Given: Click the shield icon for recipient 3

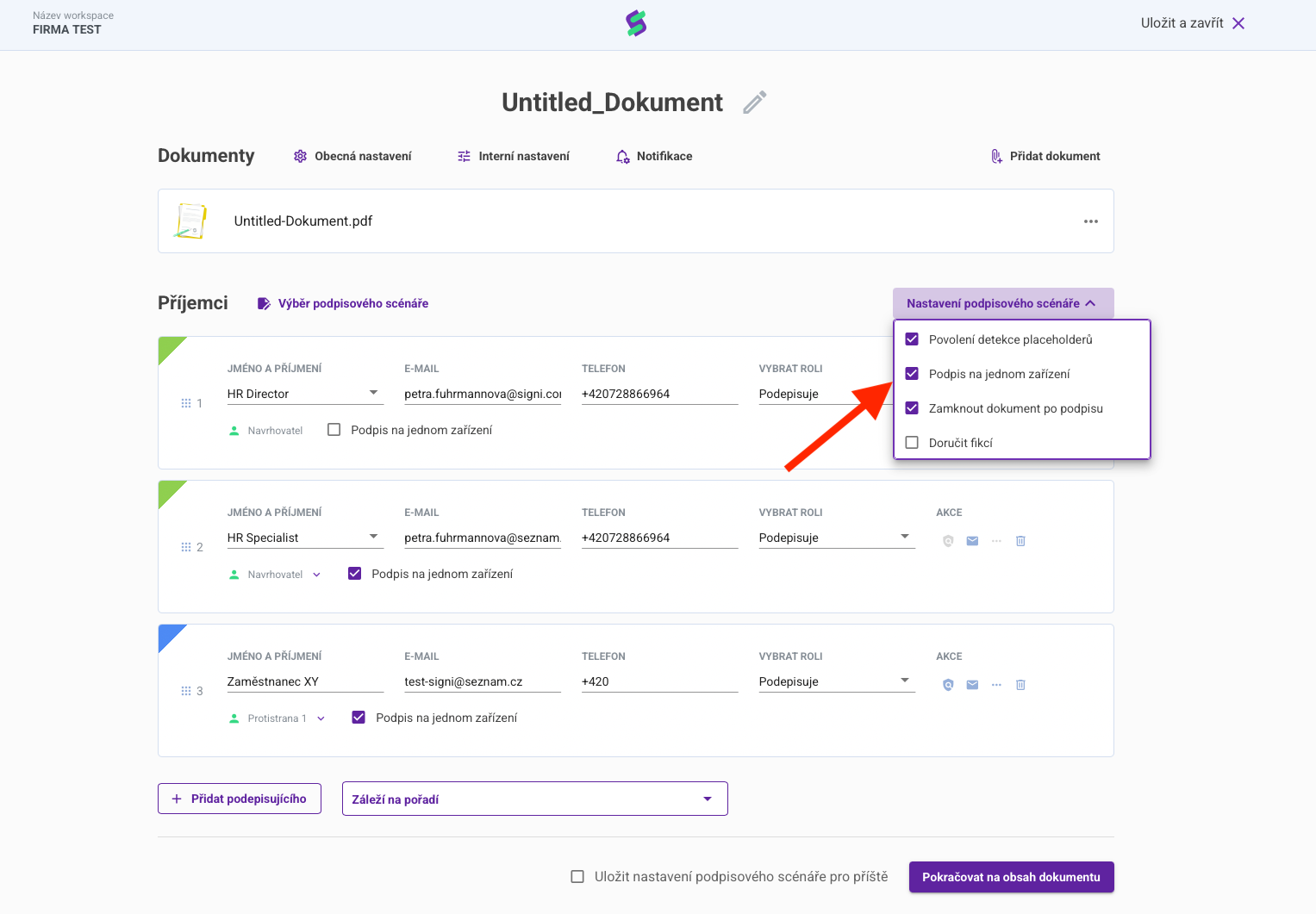Looking at the screenshot, I should [x=948, y=685].
